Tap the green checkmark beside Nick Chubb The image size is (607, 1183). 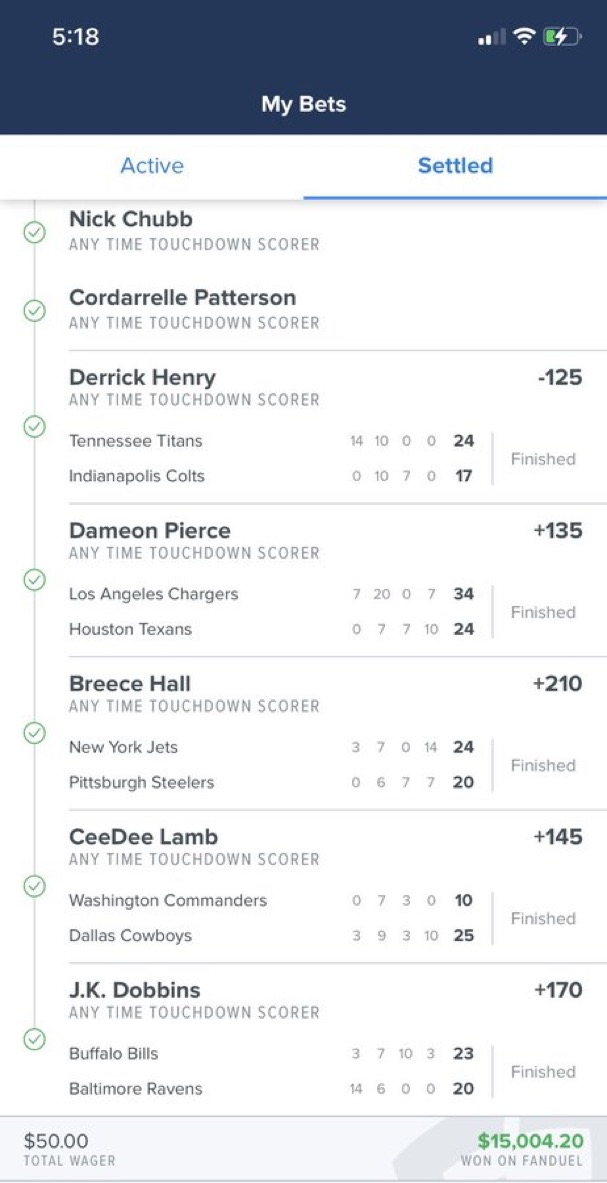(34, 232)
